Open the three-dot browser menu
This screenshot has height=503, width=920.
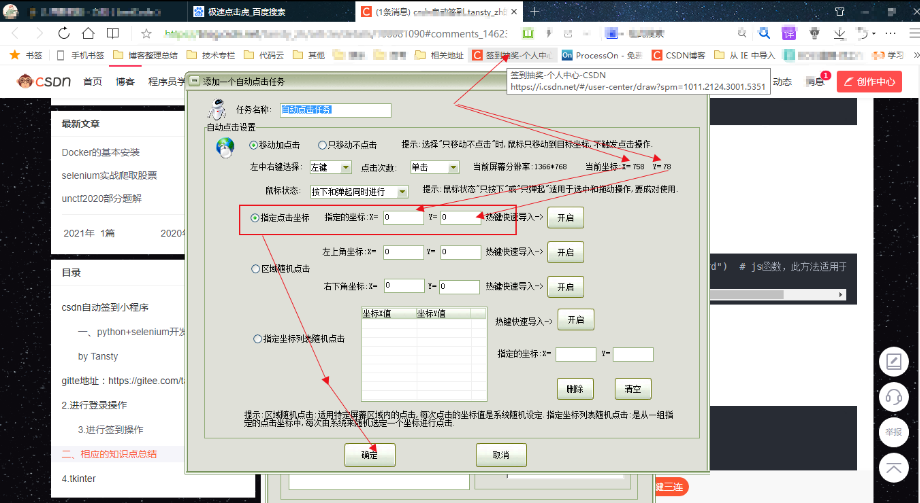click(x=891, y=33)
